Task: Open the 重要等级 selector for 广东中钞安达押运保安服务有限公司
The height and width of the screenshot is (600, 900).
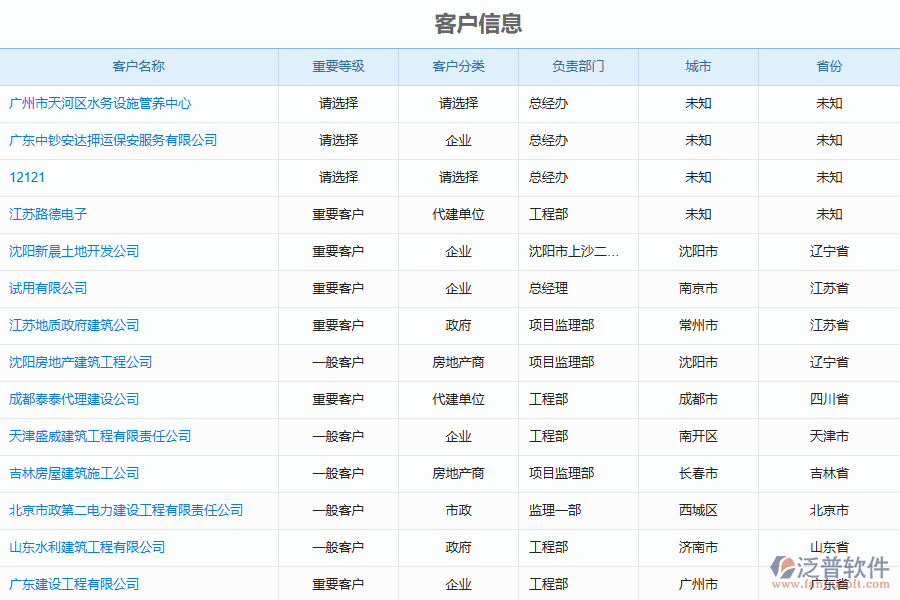Action: point(338,140)
